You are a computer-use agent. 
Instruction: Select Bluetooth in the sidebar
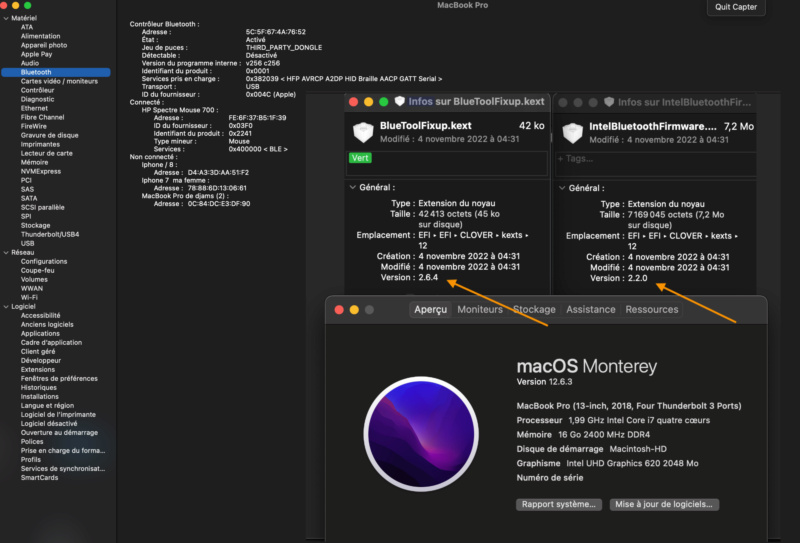(56, 72)
